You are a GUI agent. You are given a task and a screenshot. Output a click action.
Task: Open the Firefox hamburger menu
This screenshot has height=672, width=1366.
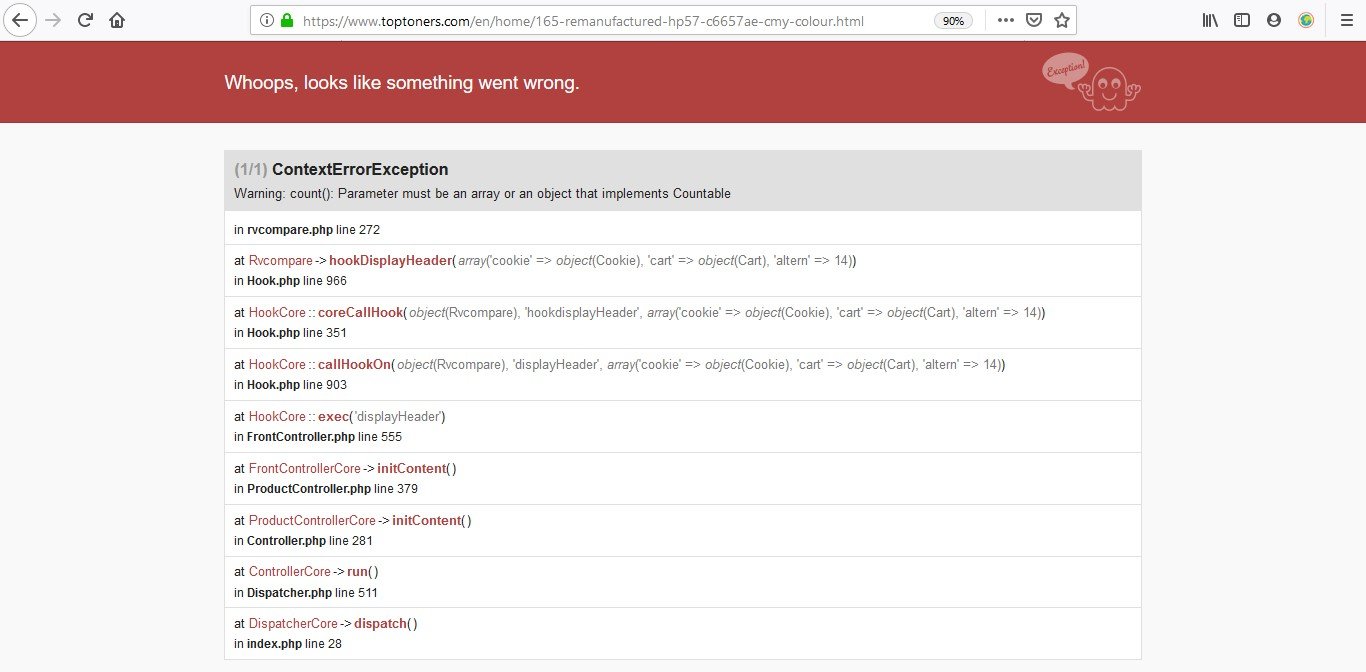[x=1345, y=20]
